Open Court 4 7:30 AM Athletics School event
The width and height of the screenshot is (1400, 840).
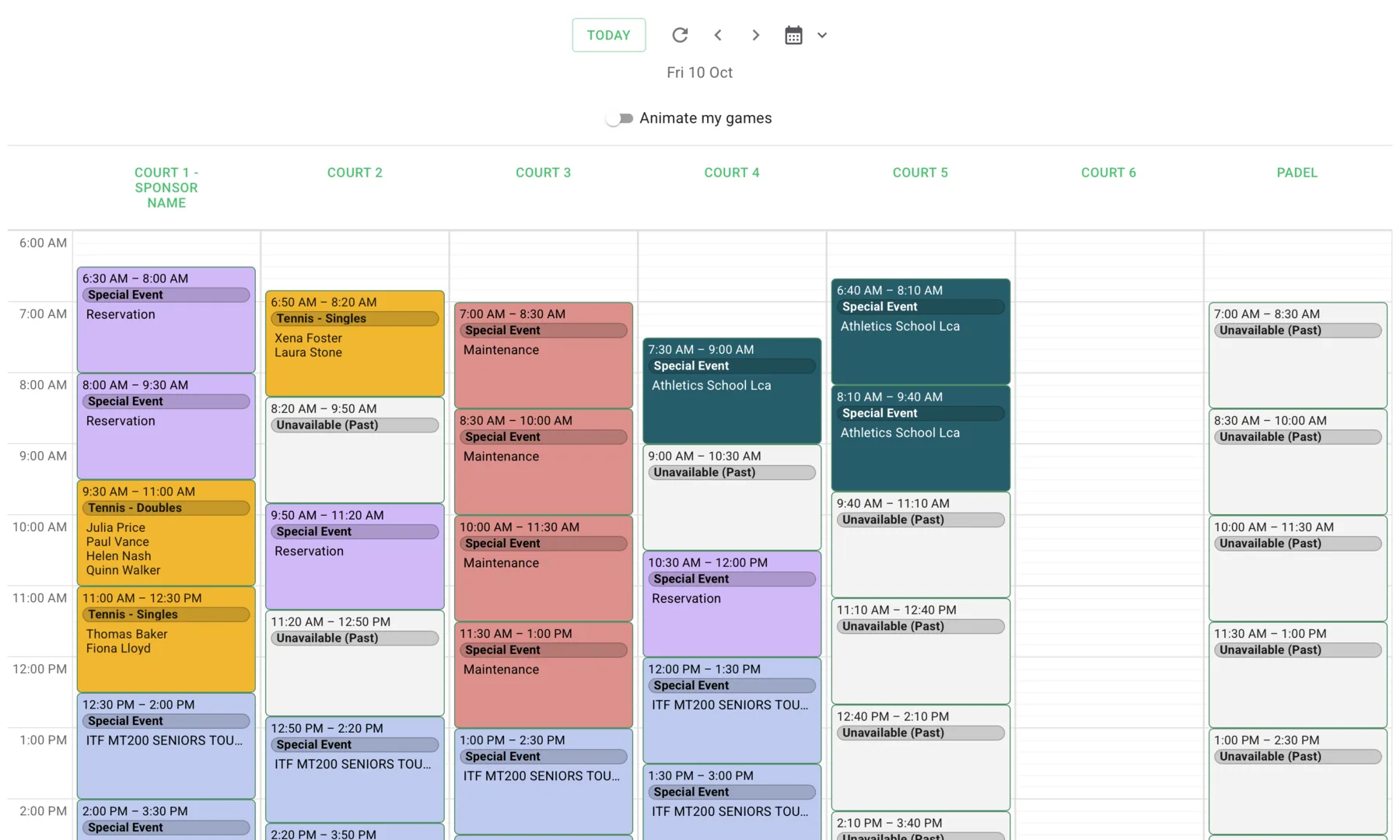coord(731,391)
